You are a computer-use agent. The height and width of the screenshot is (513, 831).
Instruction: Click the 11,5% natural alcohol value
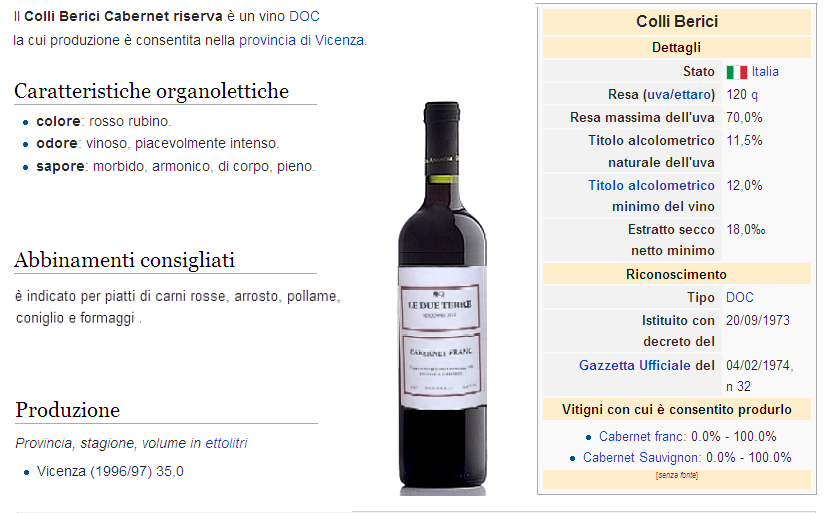(744, 140)
